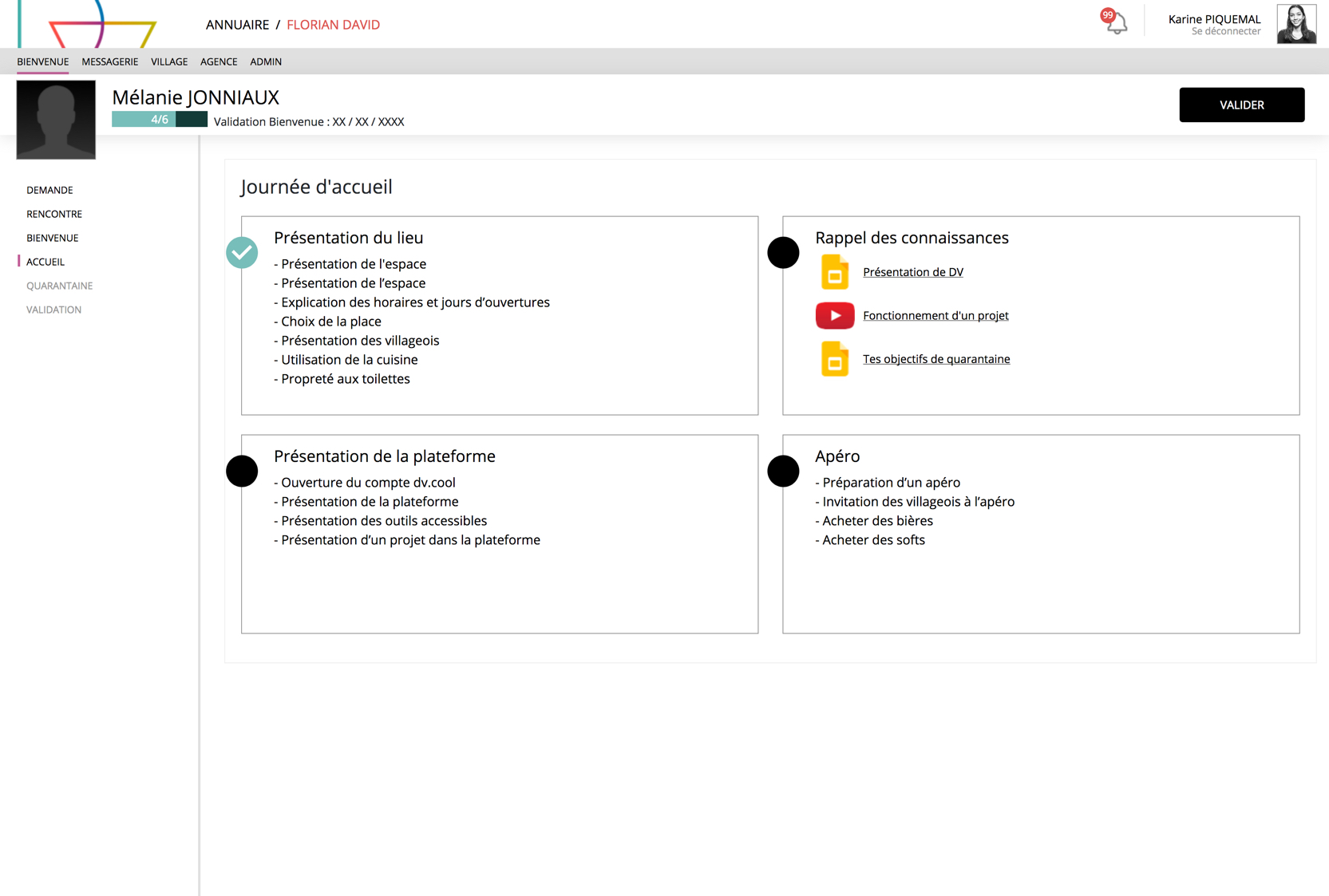Navigate to Annuaire in the breadcrumb
Screen dimensions: 1329x896
[x=237, y=25]
